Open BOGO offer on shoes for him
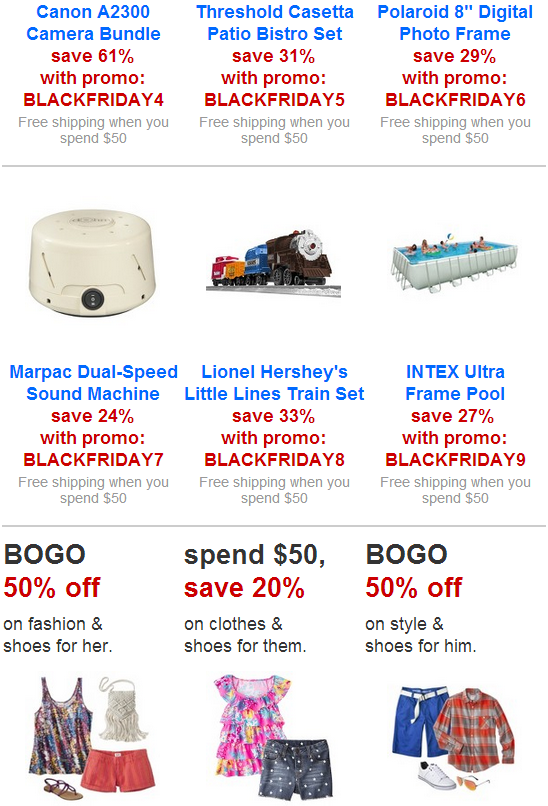Viewport: 548px width, 806px height. pos(421,598)
